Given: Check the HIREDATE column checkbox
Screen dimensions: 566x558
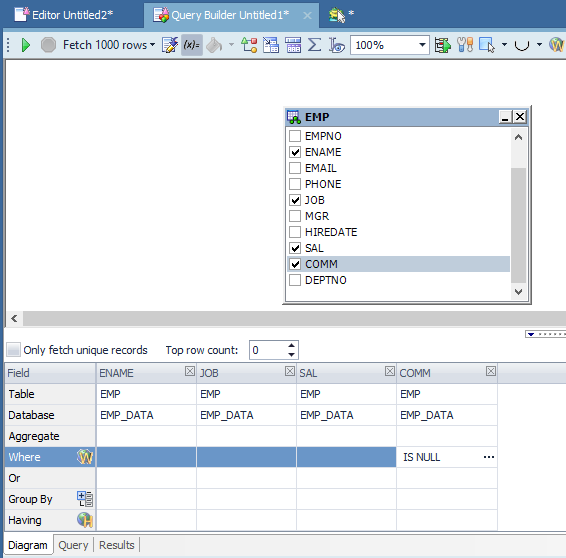Looking at the screenshot, I should point(295,232).
